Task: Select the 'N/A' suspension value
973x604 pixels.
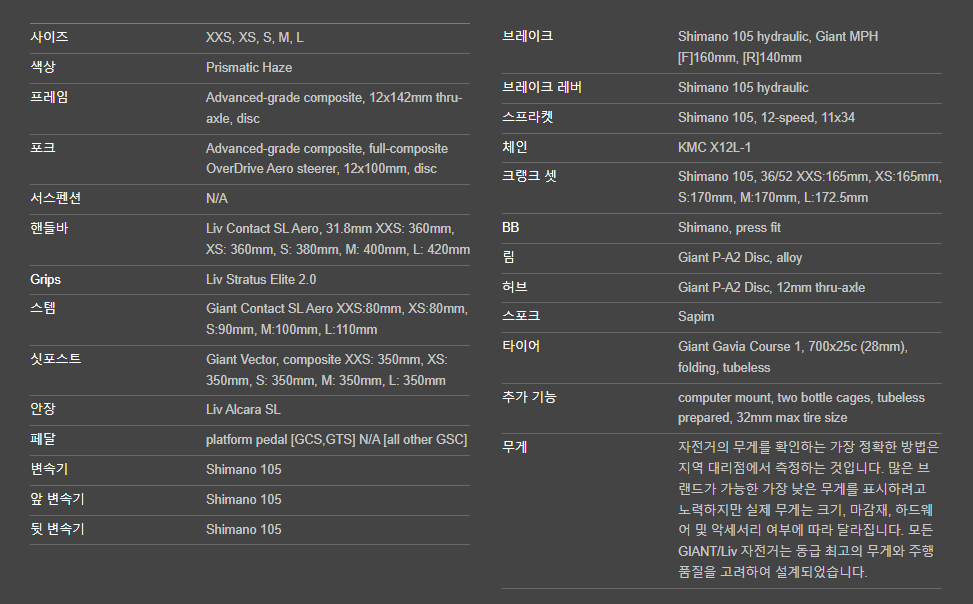Action: [217, 199]
